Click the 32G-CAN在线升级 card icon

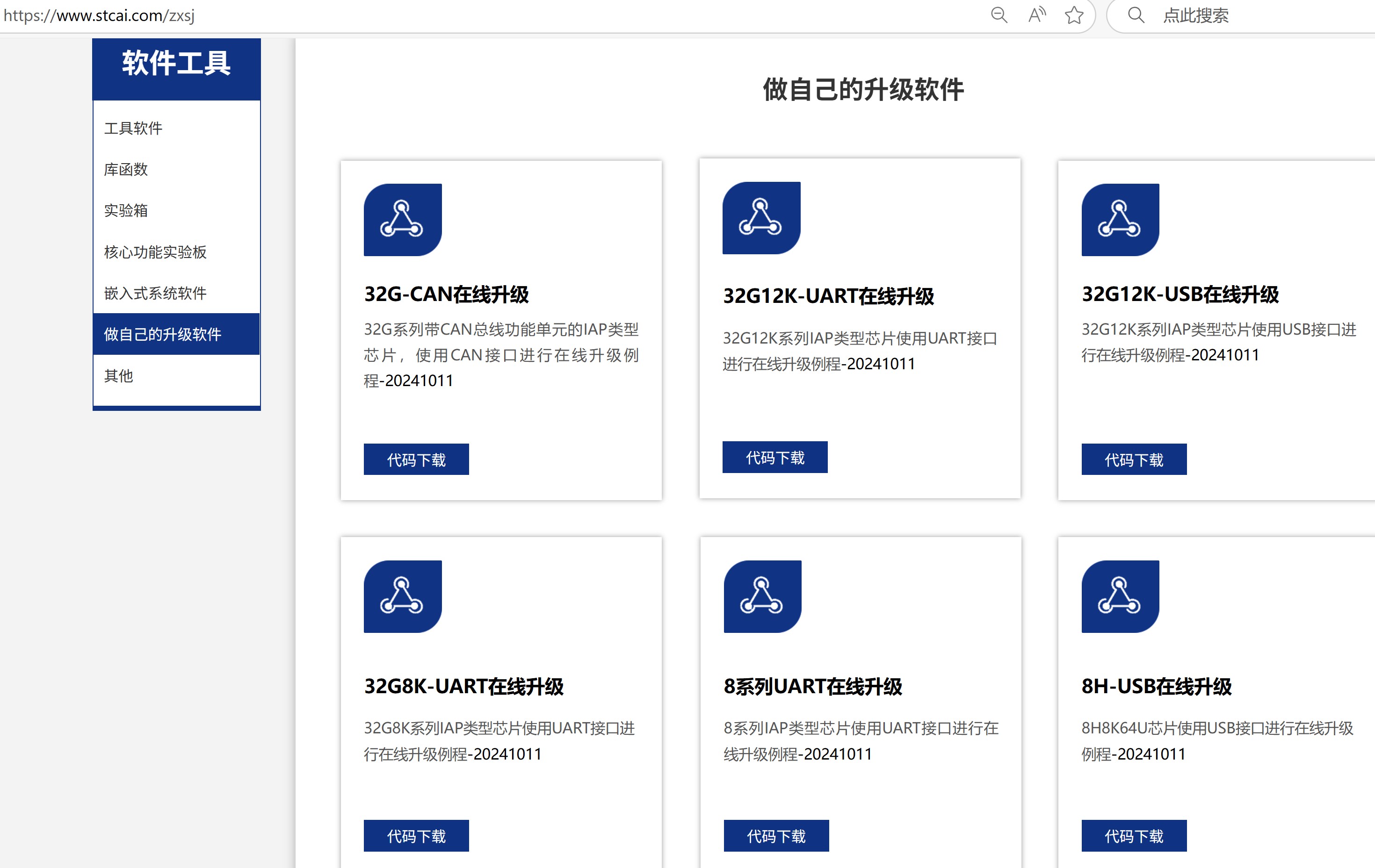403,220
